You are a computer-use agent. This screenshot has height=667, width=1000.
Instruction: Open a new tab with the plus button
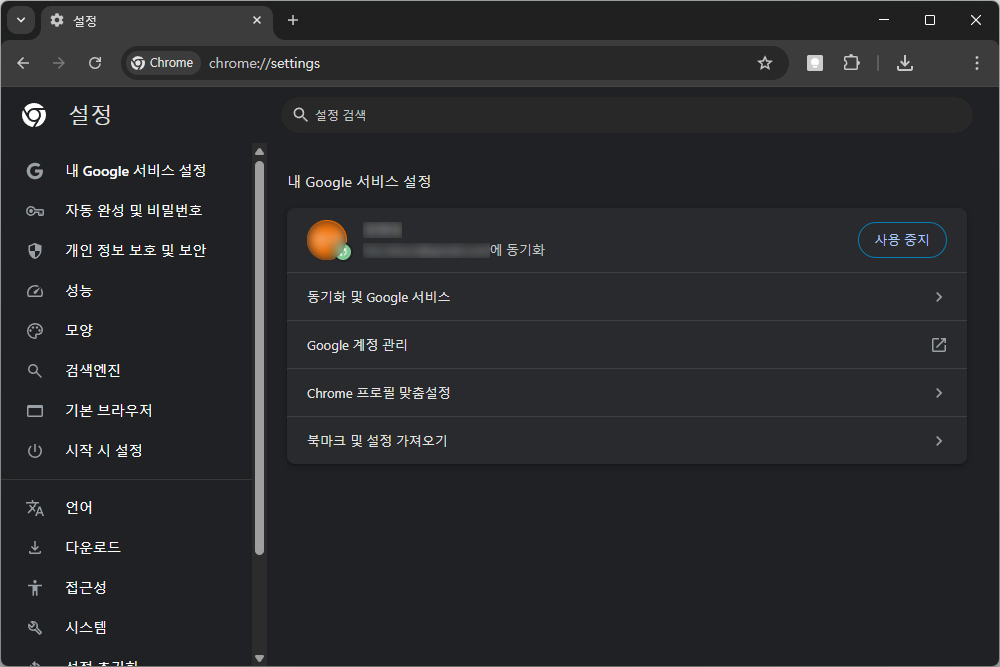click(x=293, y=20)
